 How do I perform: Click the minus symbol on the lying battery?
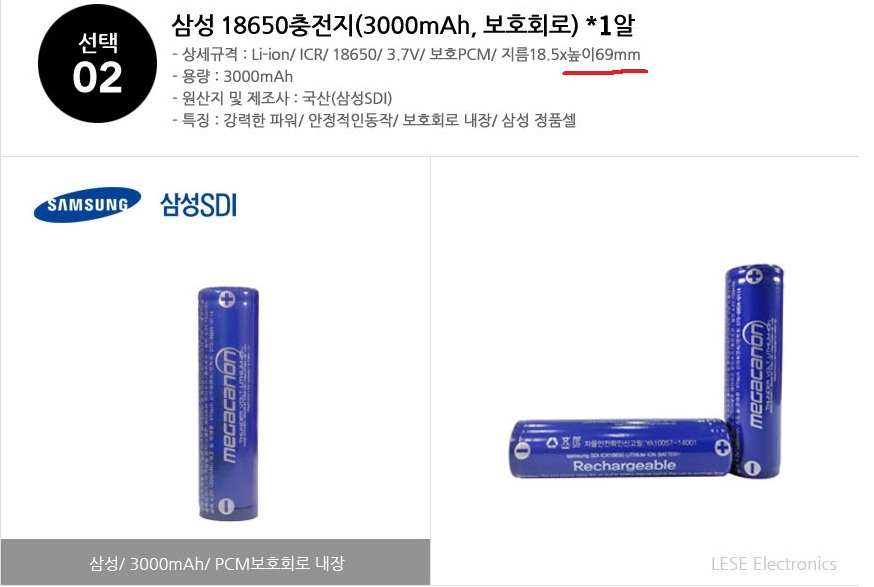pyautogui.click(x=522, y=450)
